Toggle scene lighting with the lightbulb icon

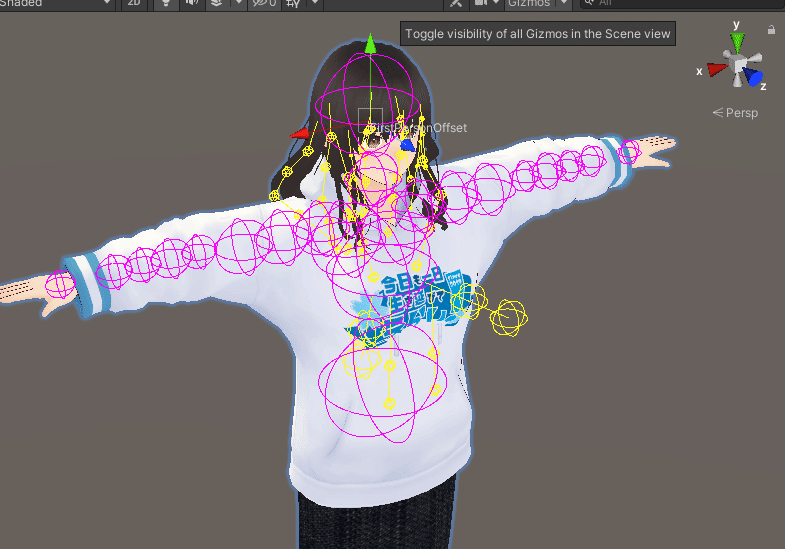click(165, 3)
